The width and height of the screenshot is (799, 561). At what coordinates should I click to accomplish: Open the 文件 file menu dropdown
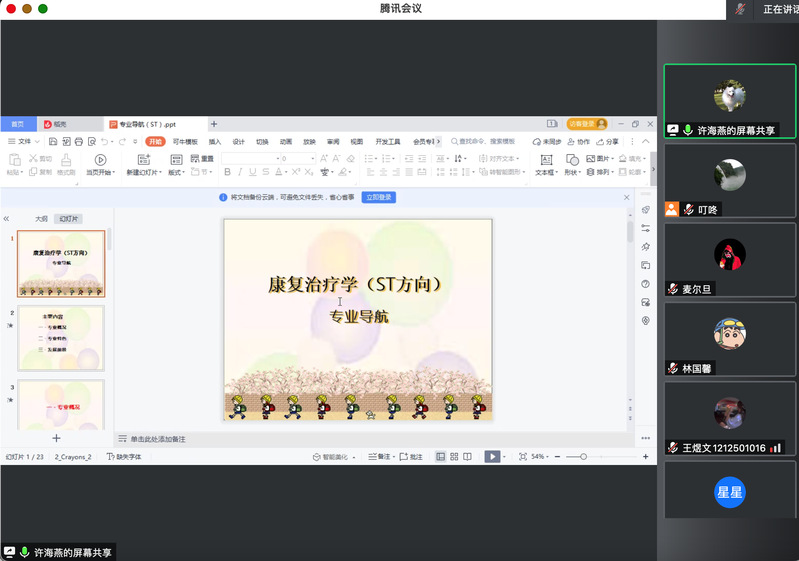pyautogui.click(x=28, y=142)
